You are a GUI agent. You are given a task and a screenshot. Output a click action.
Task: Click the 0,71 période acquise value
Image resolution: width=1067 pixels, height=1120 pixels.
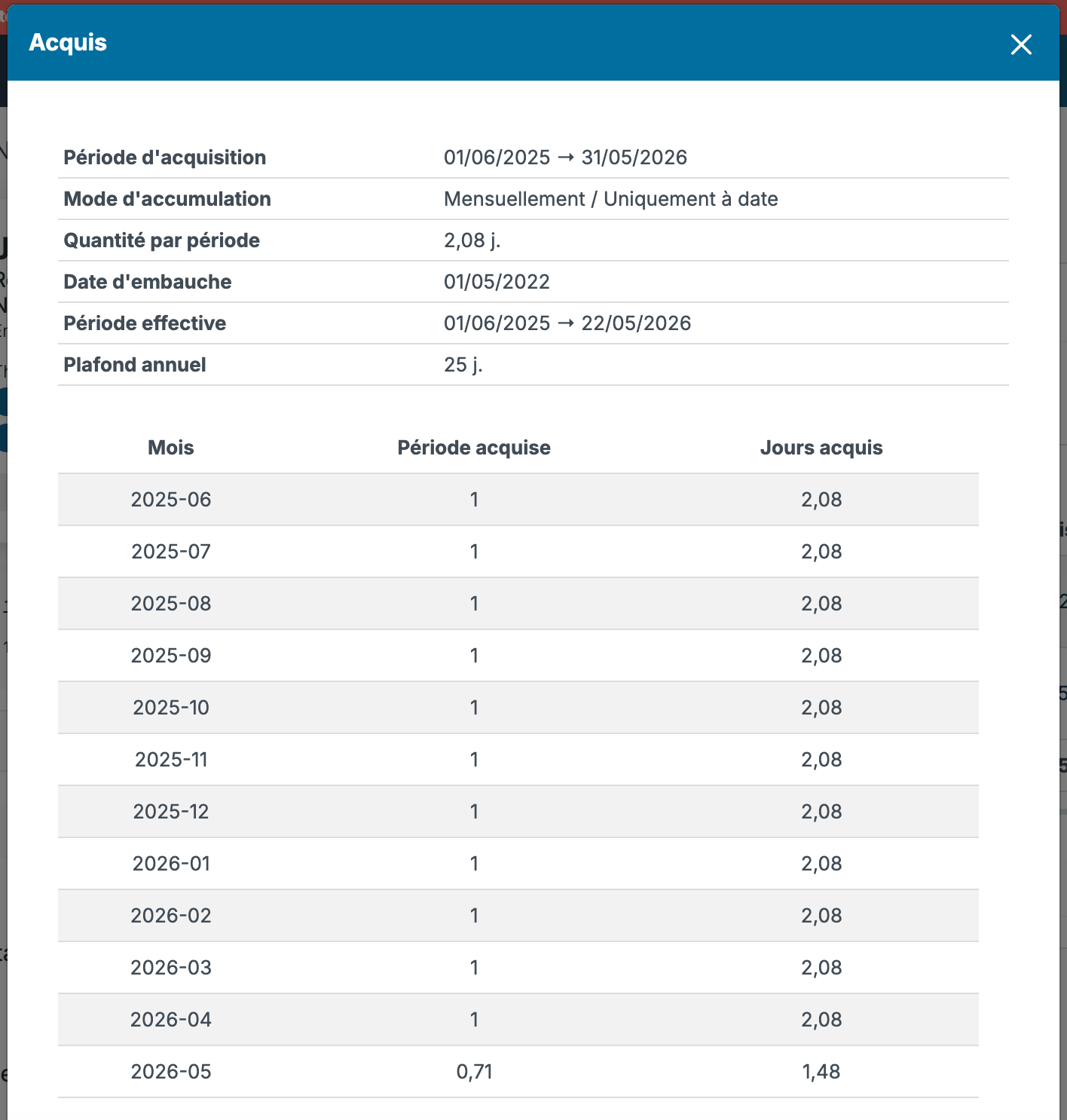[474, 1072]
